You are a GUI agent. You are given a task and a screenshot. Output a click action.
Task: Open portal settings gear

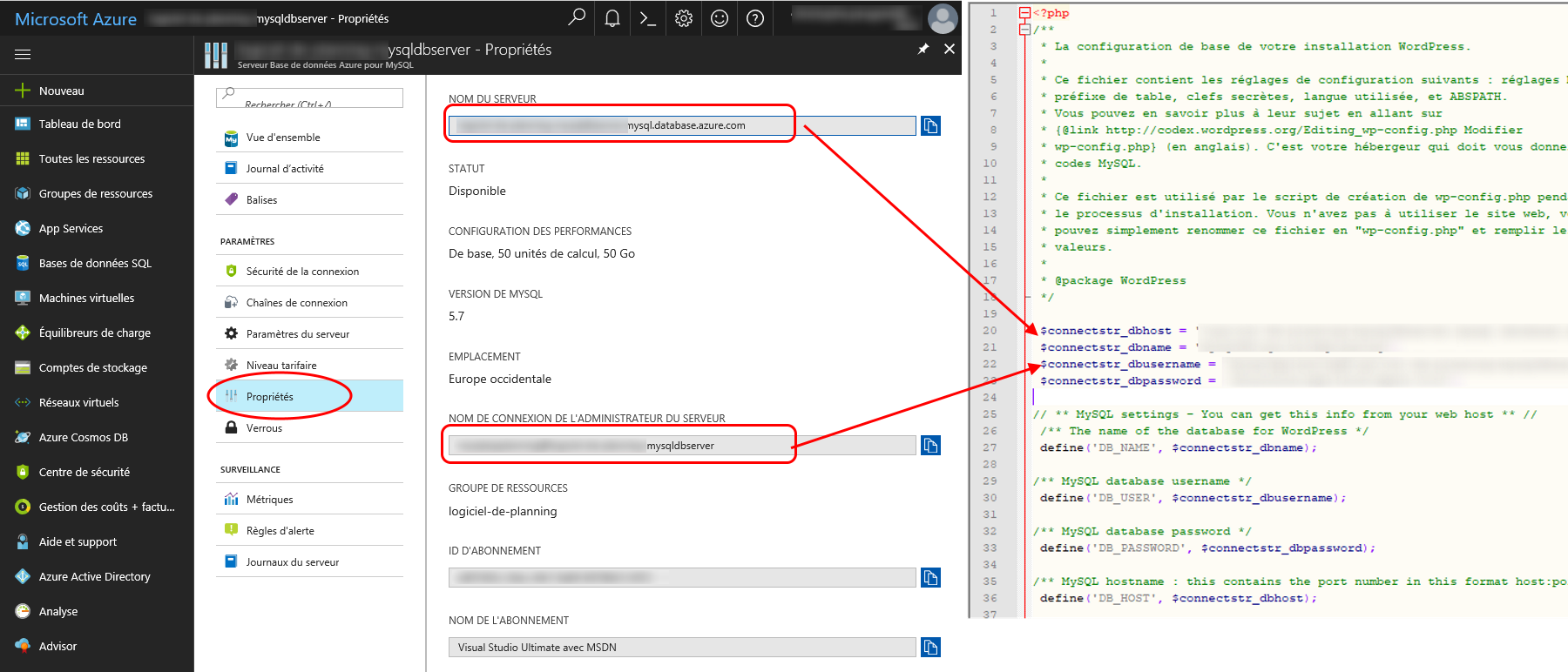pyautogui.click(x=684, y=17)
